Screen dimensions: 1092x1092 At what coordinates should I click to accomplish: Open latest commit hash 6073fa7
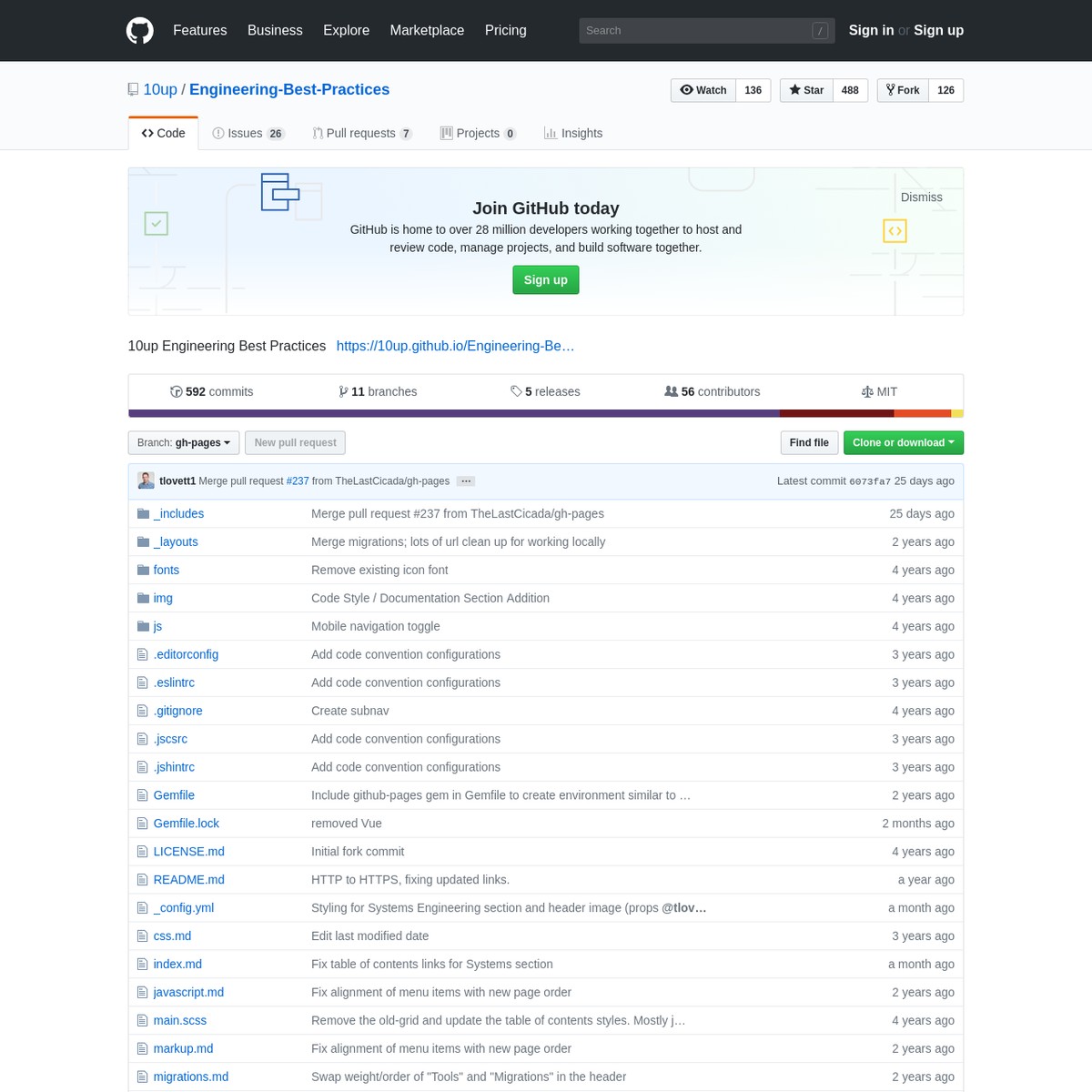(x=870, y=481)
